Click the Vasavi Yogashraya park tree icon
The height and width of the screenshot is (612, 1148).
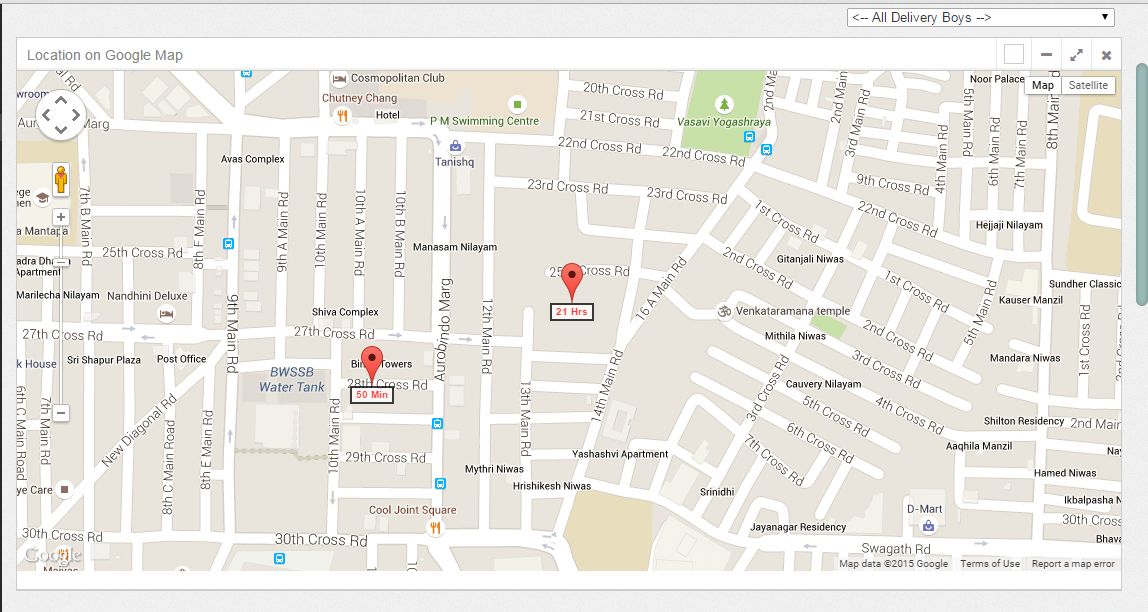[x=724, y=104]
